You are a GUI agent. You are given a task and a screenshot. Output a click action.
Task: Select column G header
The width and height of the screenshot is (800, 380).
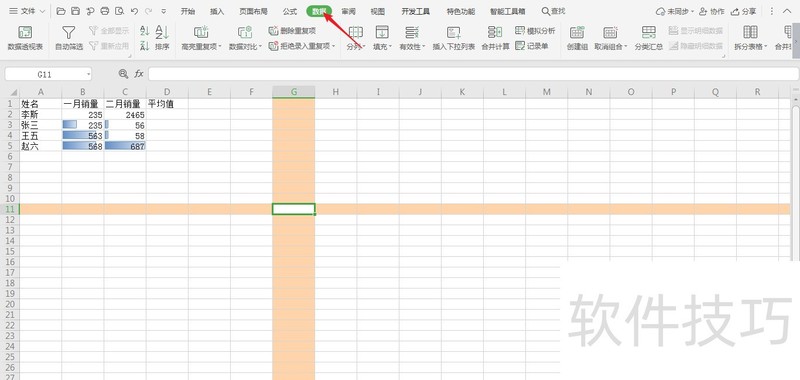[x=294, y=92]
